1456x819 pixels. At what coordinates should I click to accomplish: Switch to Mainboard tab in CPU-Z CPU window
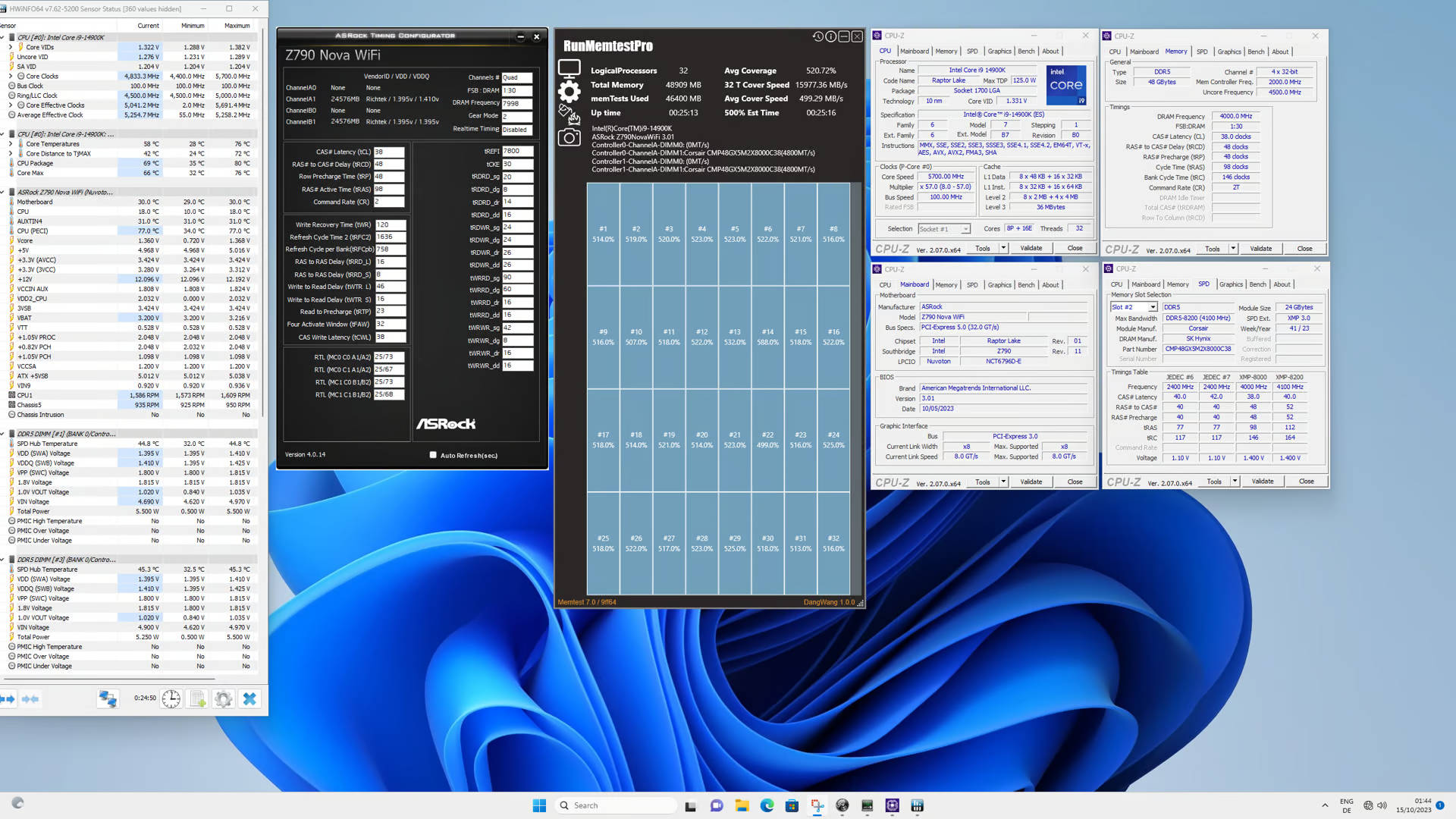[914, 52]
